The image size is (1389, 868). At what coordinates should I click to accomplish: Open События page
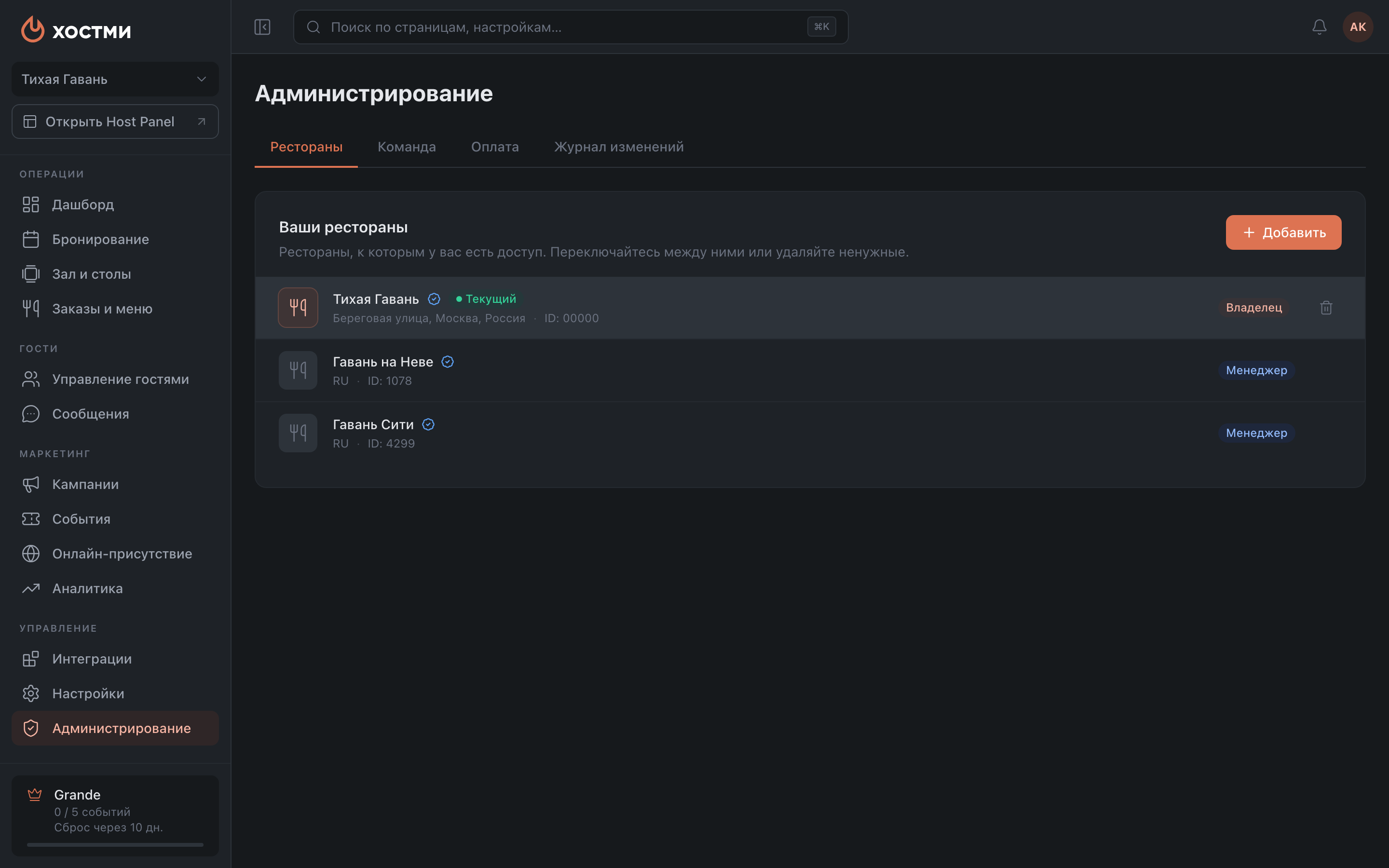click(115, 519)
